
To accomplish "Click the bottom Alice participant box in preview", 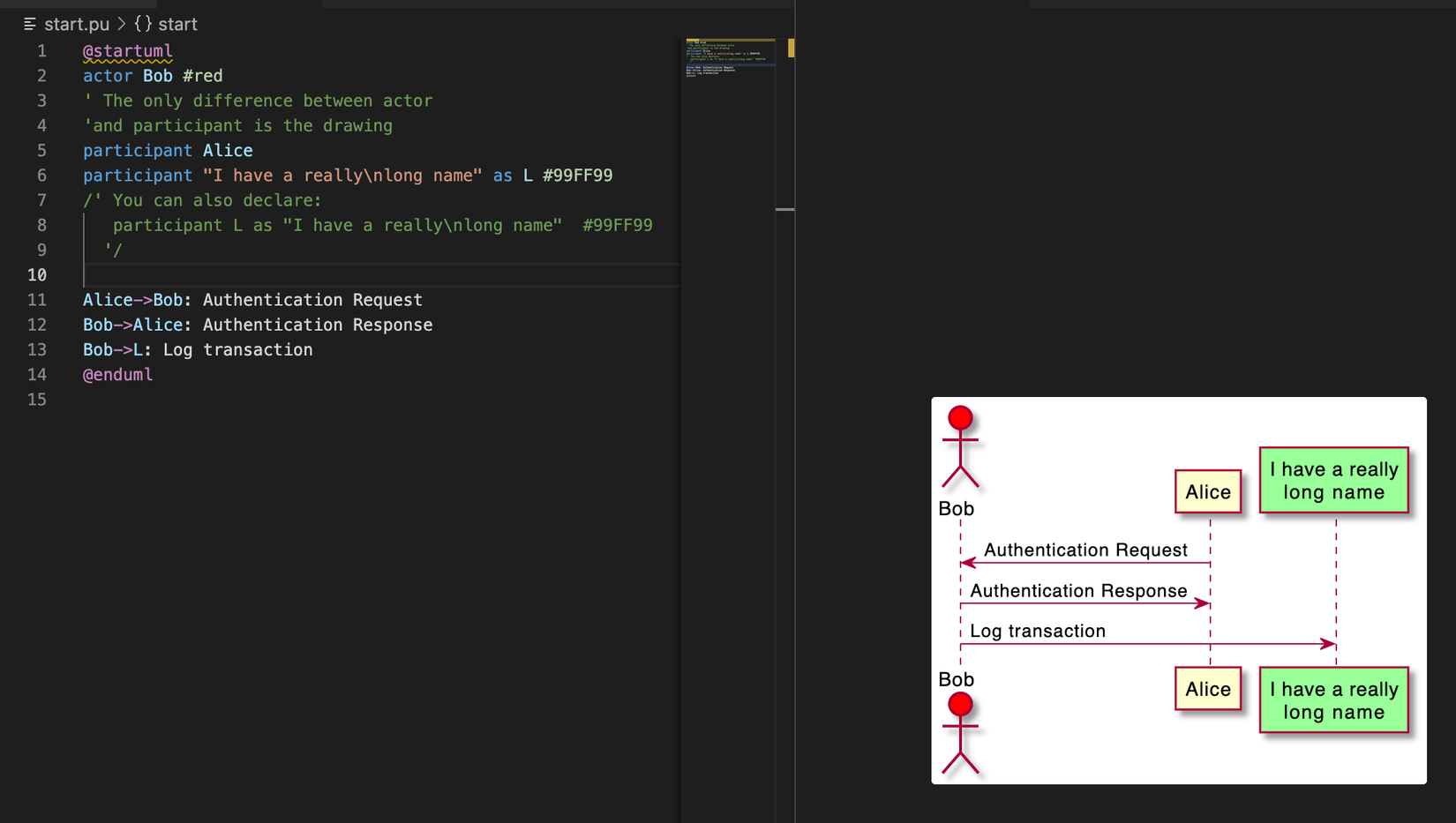I will [1207, 689].
